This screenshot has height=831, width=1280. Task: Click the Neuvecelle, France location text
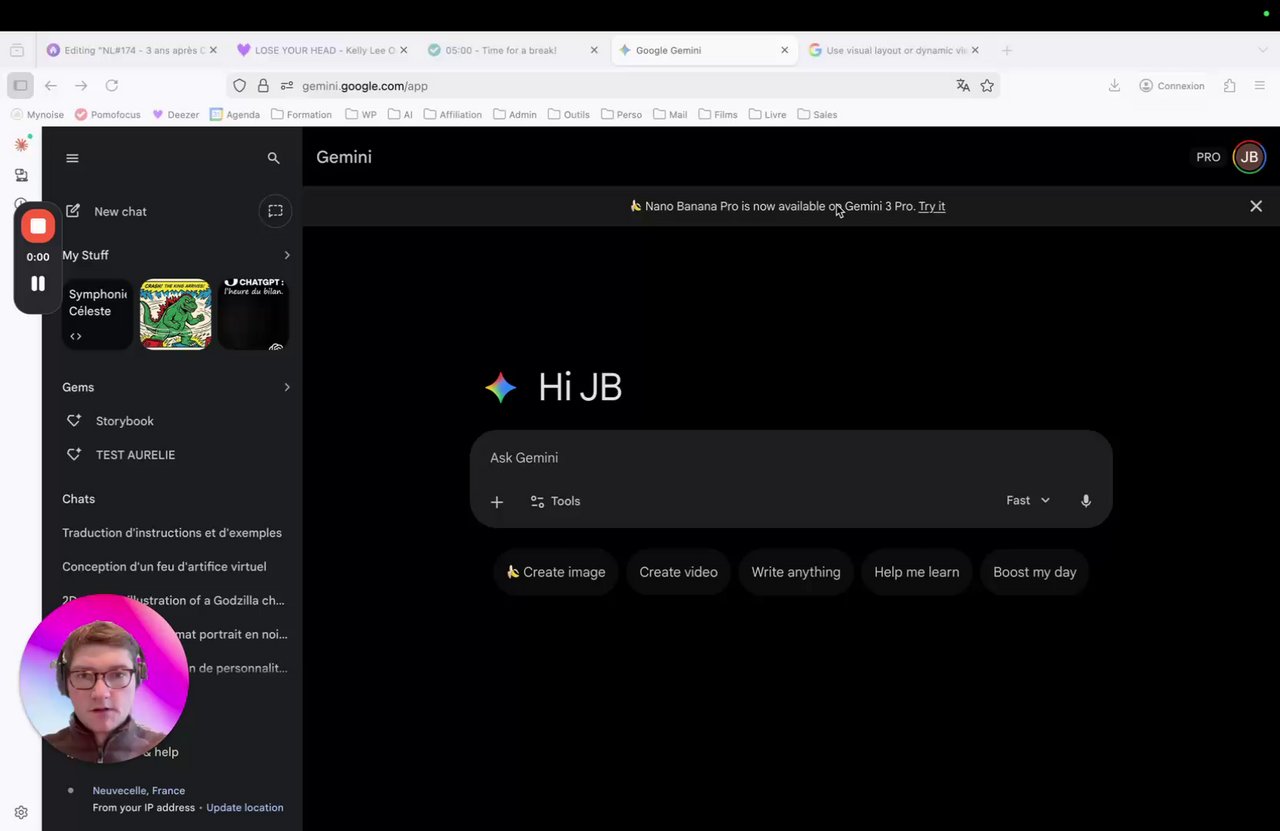click(x=139, y=791)
